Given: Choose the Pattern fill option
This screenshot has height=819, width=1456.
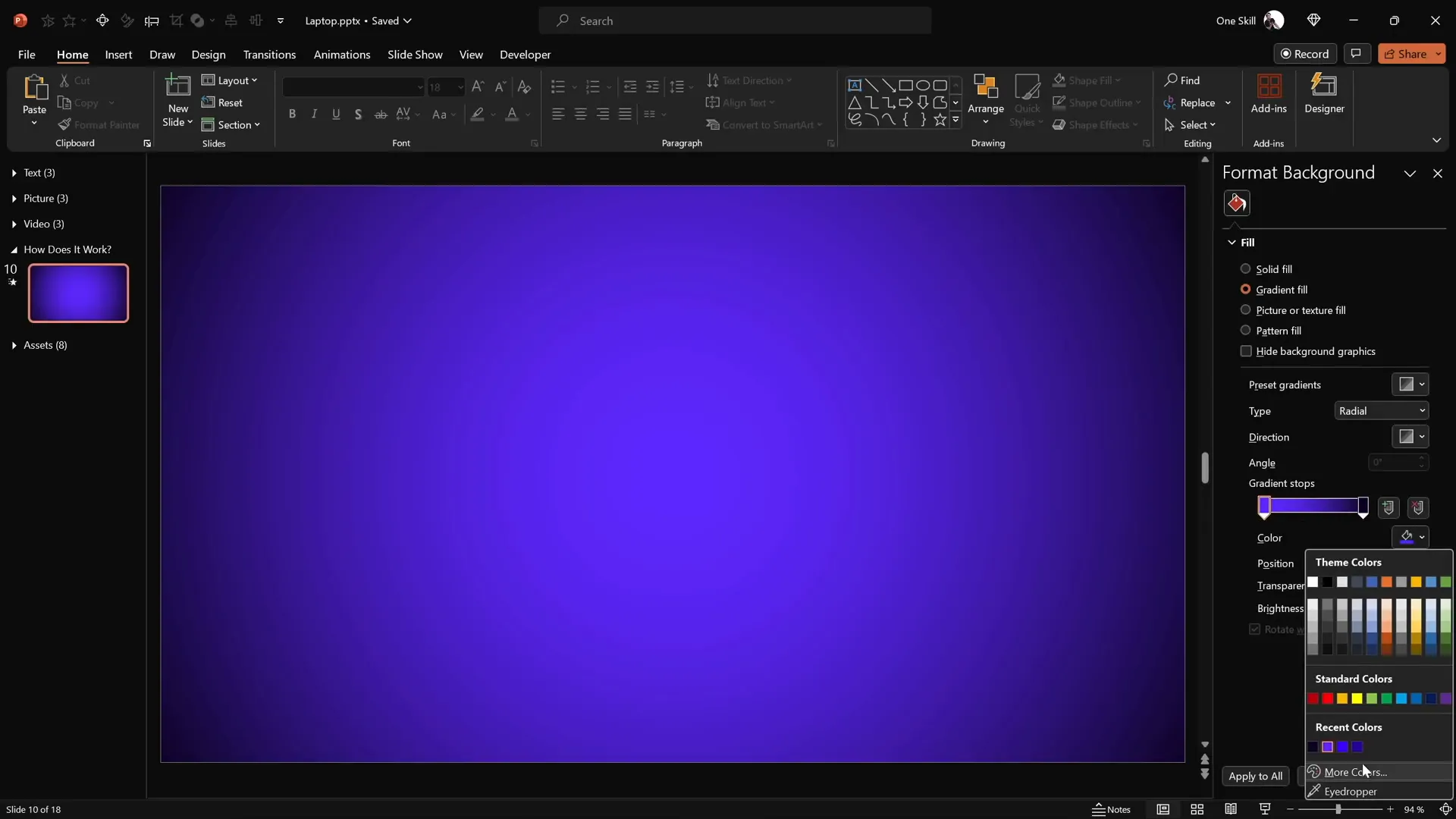Looking at the screenshot, I should click(x=1270, y=331).
